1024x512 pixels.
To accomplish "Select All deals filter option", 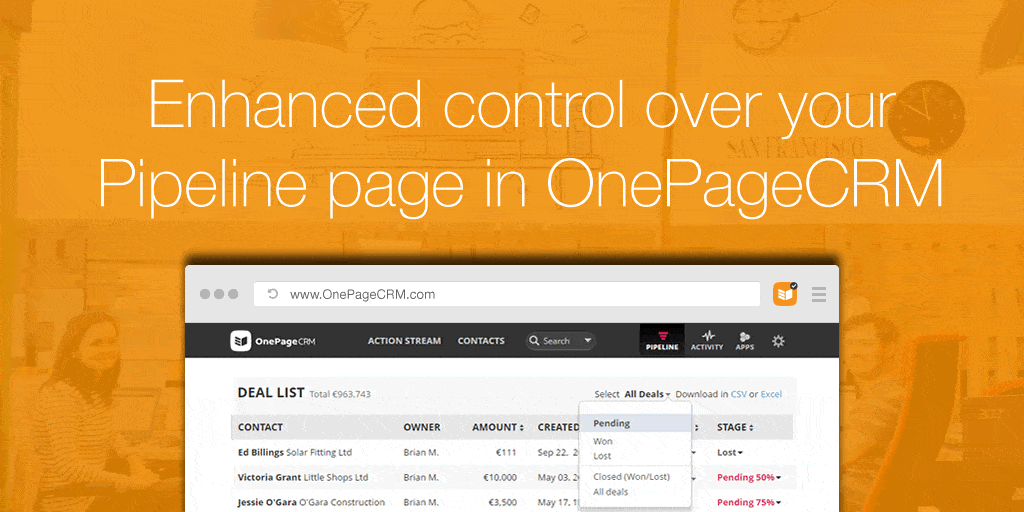I will tap(611, 492).
